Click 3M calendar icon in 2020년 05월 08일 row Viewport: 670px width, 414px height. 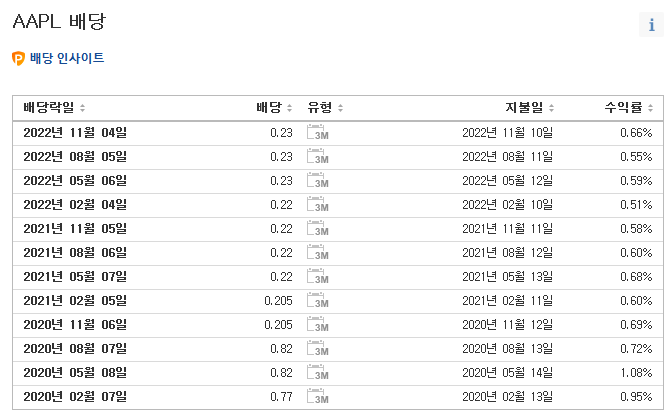317,372
